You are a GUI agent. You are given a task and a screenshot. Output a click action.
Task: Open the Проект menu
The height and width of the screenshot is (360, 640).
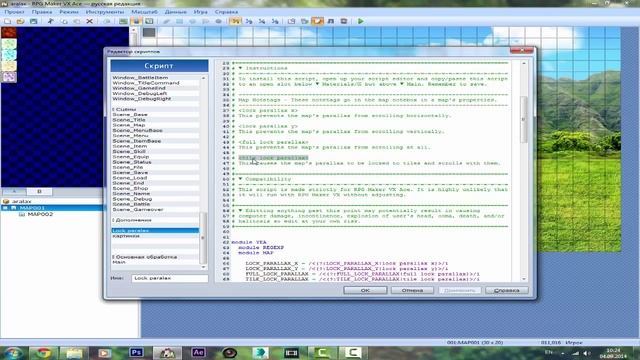pyautogui.click(x=14, y=12)
